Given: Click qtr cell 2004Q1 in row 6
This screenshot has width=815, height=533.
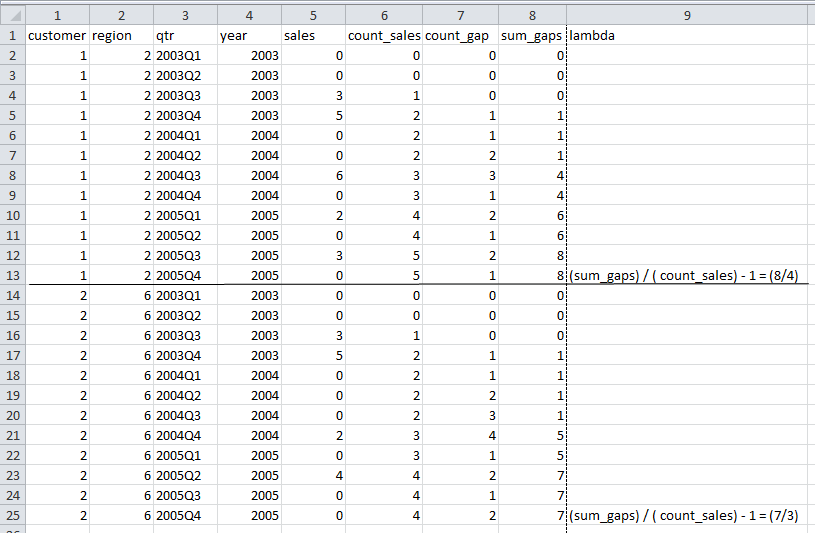Looking at the screenshot, I should tap(186, 136).
